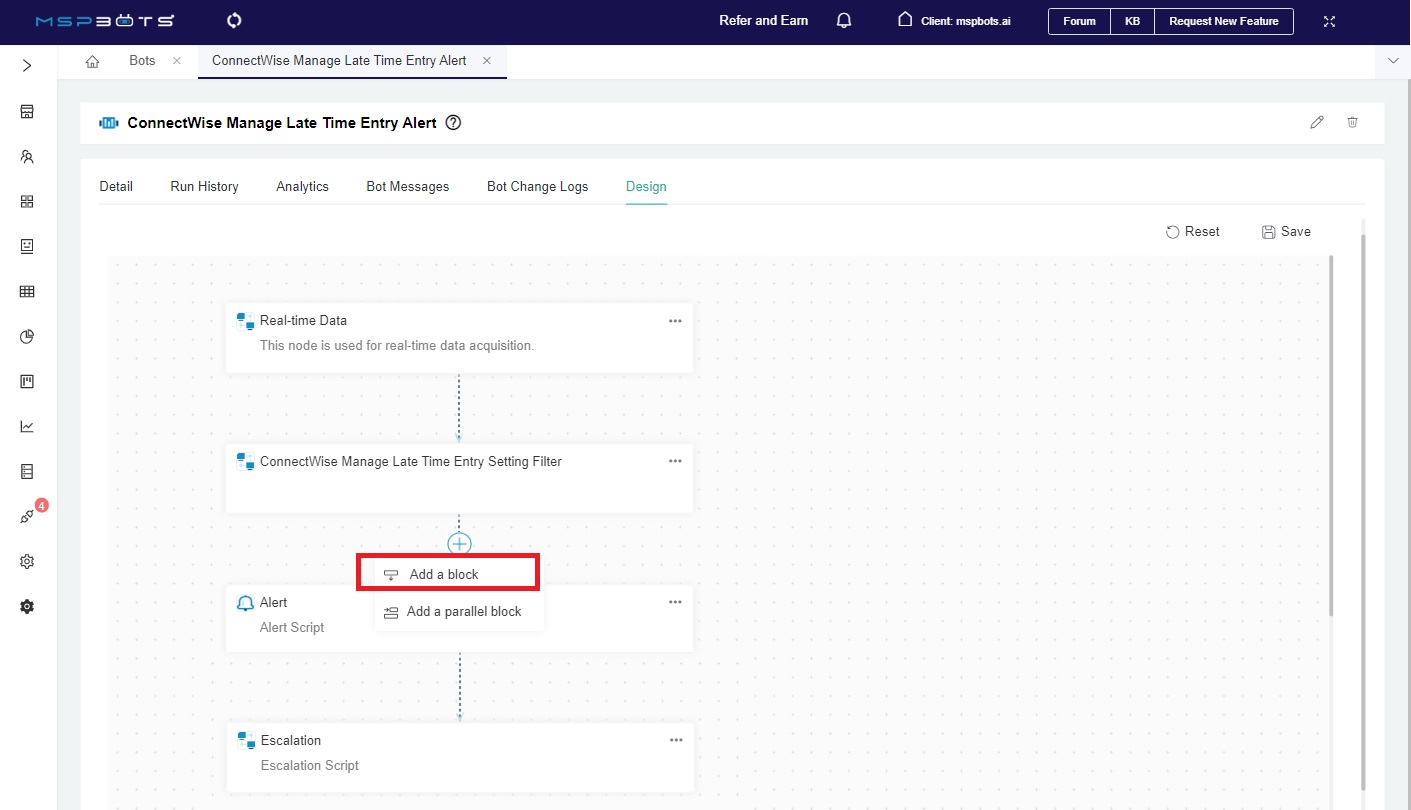Go to home tab icon
The width and height of the screenshot is (1411, 810).
93,61
